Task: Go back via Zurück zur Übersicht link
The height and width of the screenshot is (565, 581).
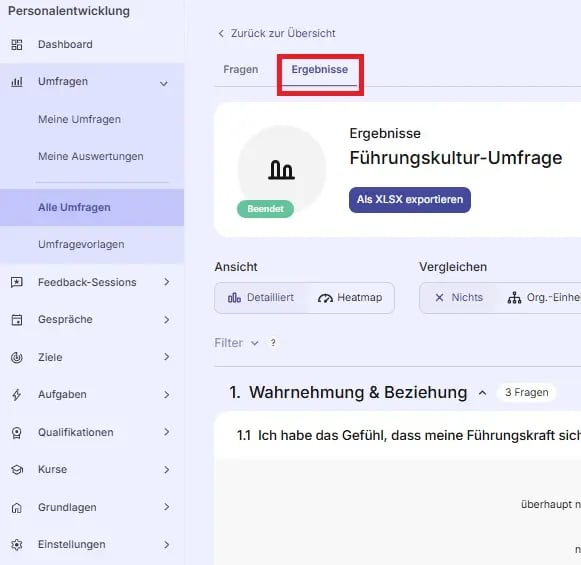Action: pyautogui.click(x=283, y=33)
